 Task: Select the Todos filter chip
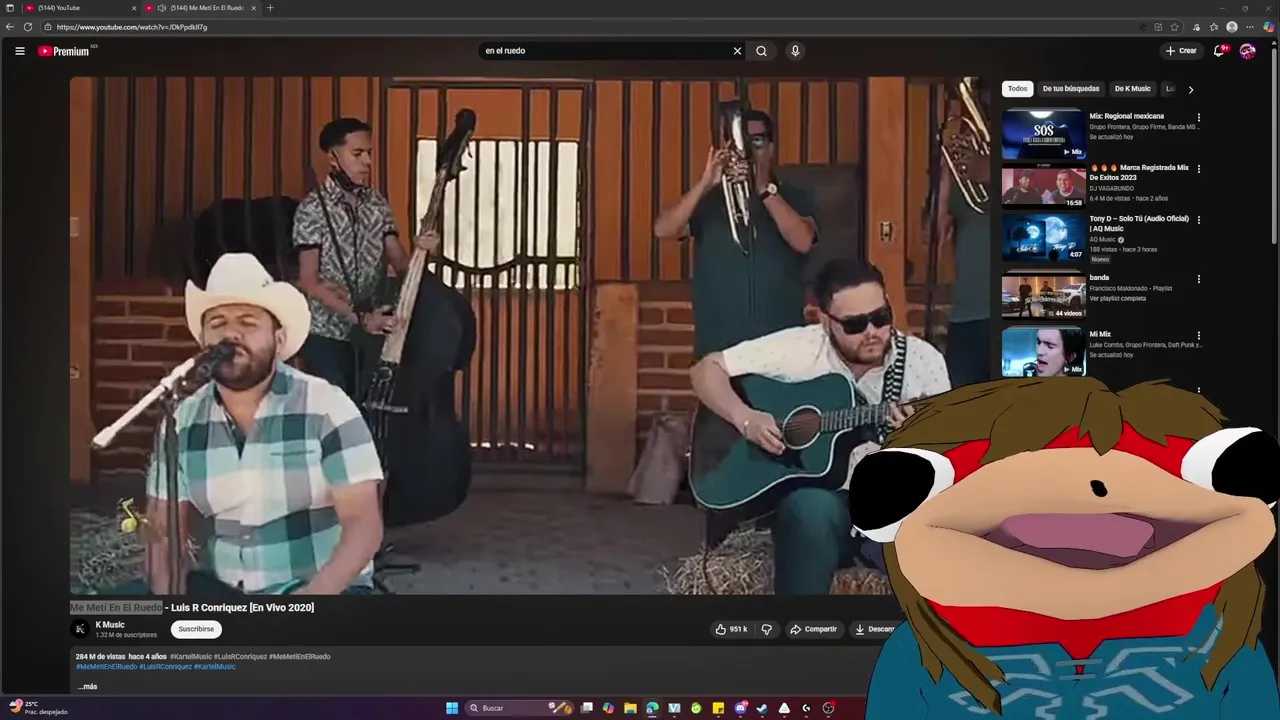pyautogui.click(x=1017, y=89)
